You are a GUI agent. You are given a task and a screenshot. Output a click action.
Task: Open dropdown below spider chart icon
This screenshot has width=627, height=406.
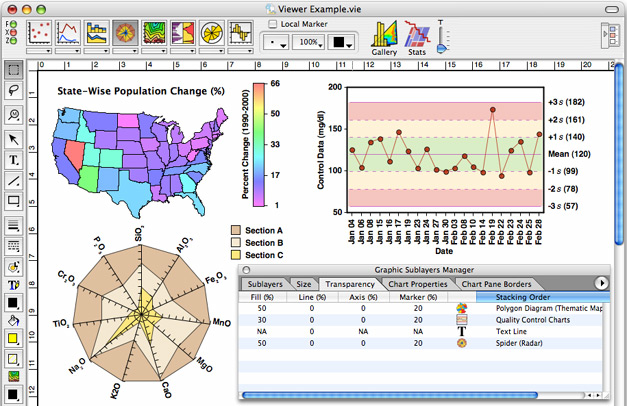125,51
